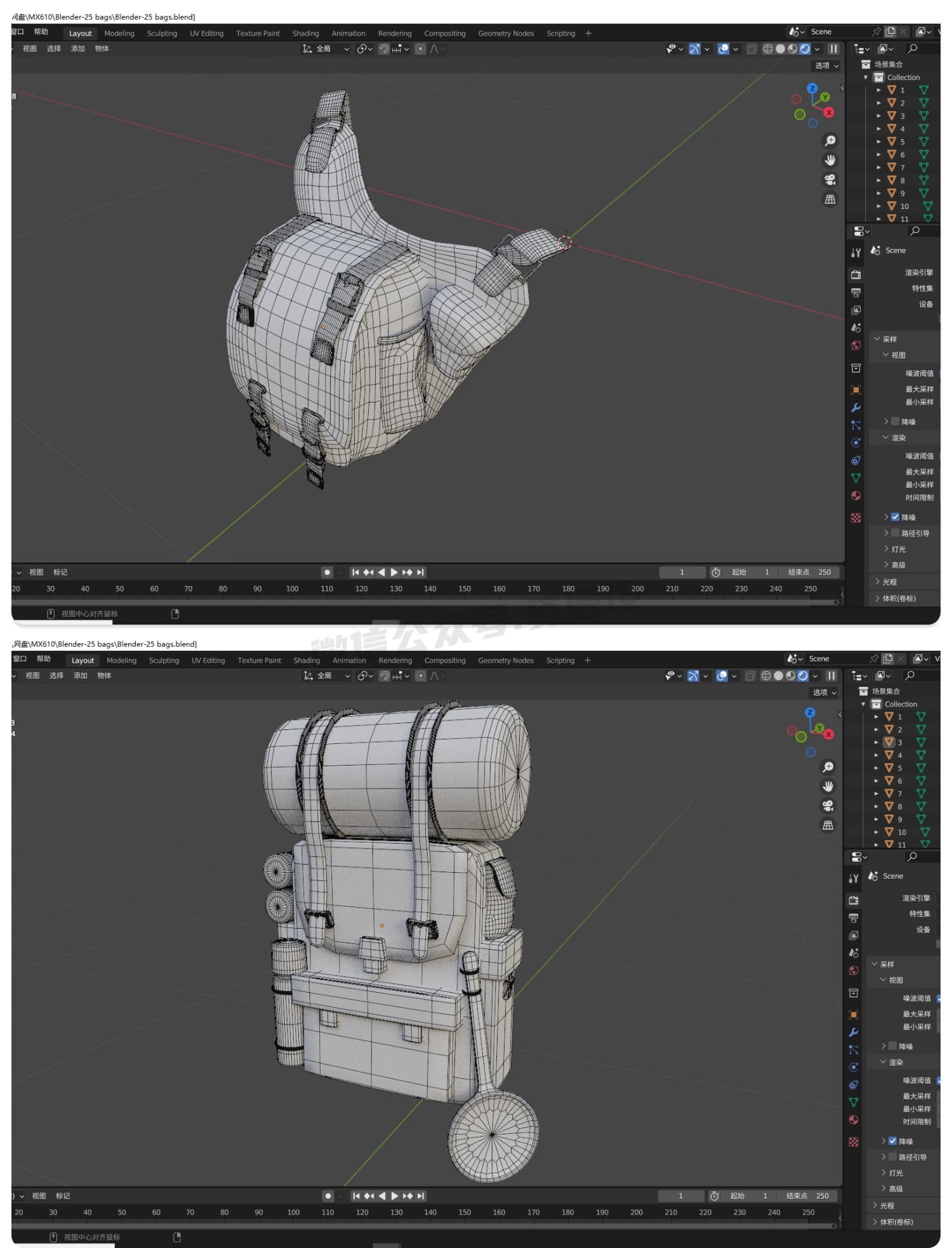Open Scene properties tab in backpack window
952x1248 pixels.
[854, 953]
